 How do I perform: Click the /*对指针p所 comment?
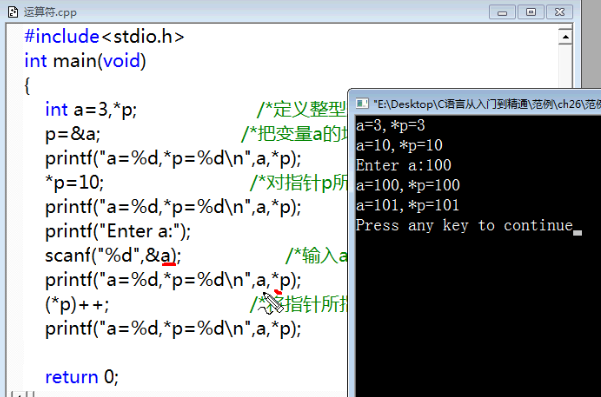(299, 182)
